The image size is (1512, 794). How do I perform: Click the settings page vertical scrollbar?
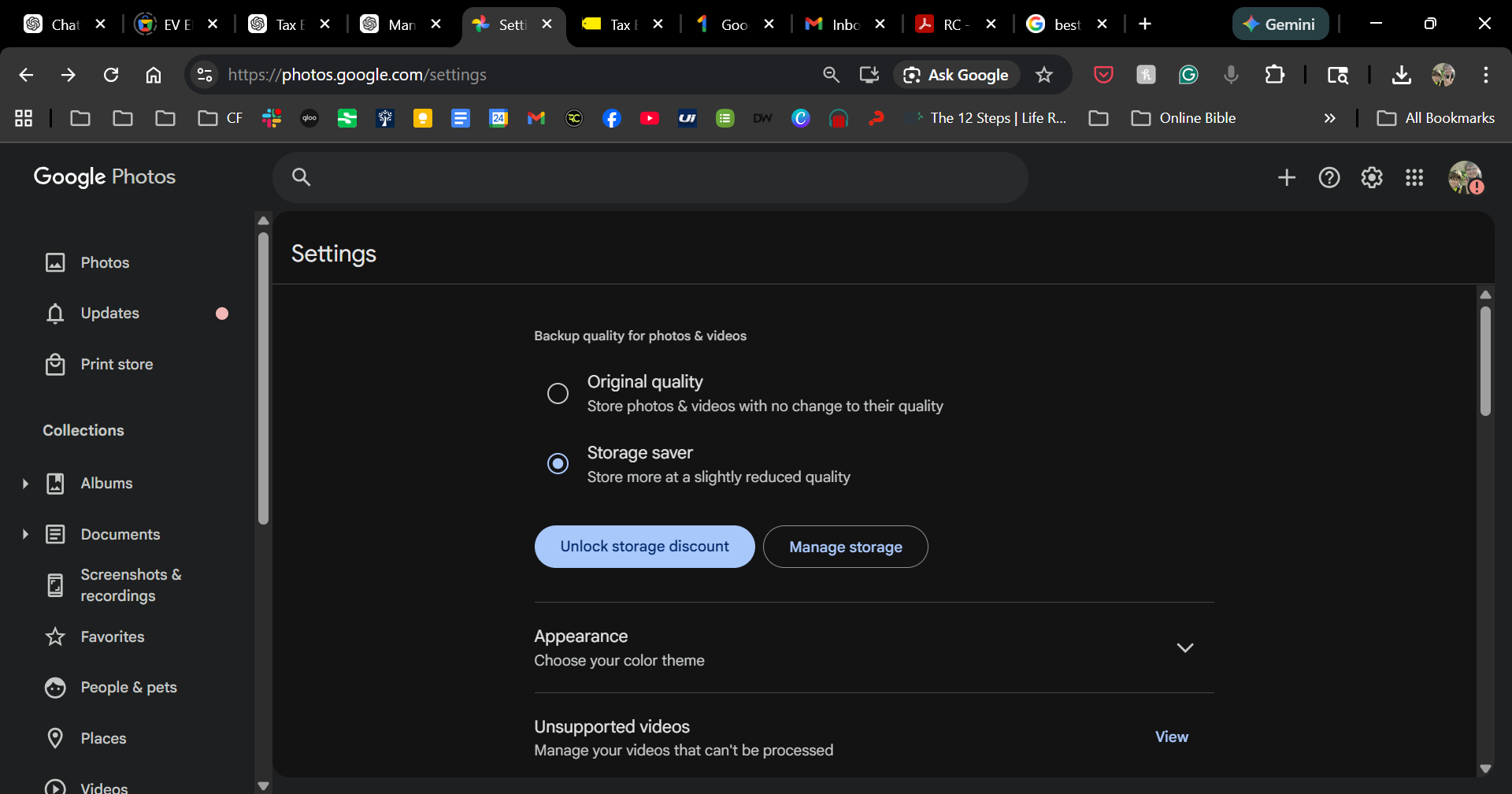click(x=1485, y=362)
